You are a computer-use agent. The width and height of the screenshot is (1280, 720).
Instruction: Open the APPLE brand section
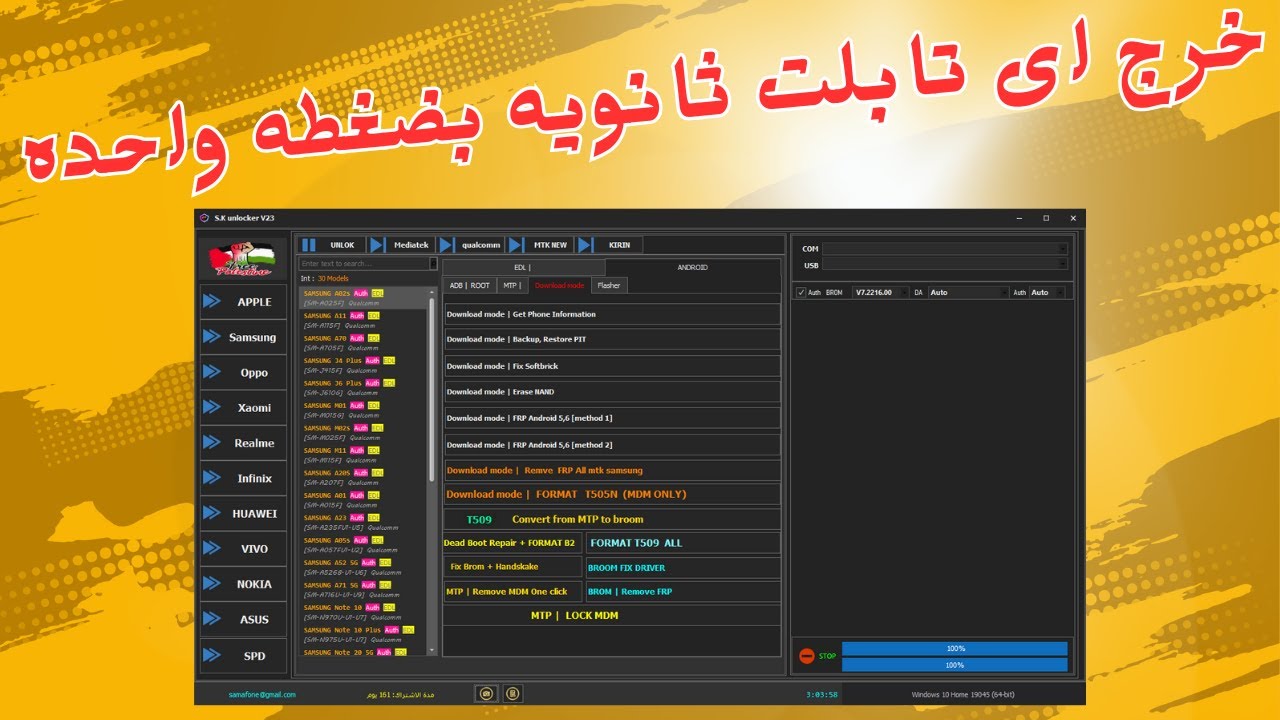pos(243,301)
